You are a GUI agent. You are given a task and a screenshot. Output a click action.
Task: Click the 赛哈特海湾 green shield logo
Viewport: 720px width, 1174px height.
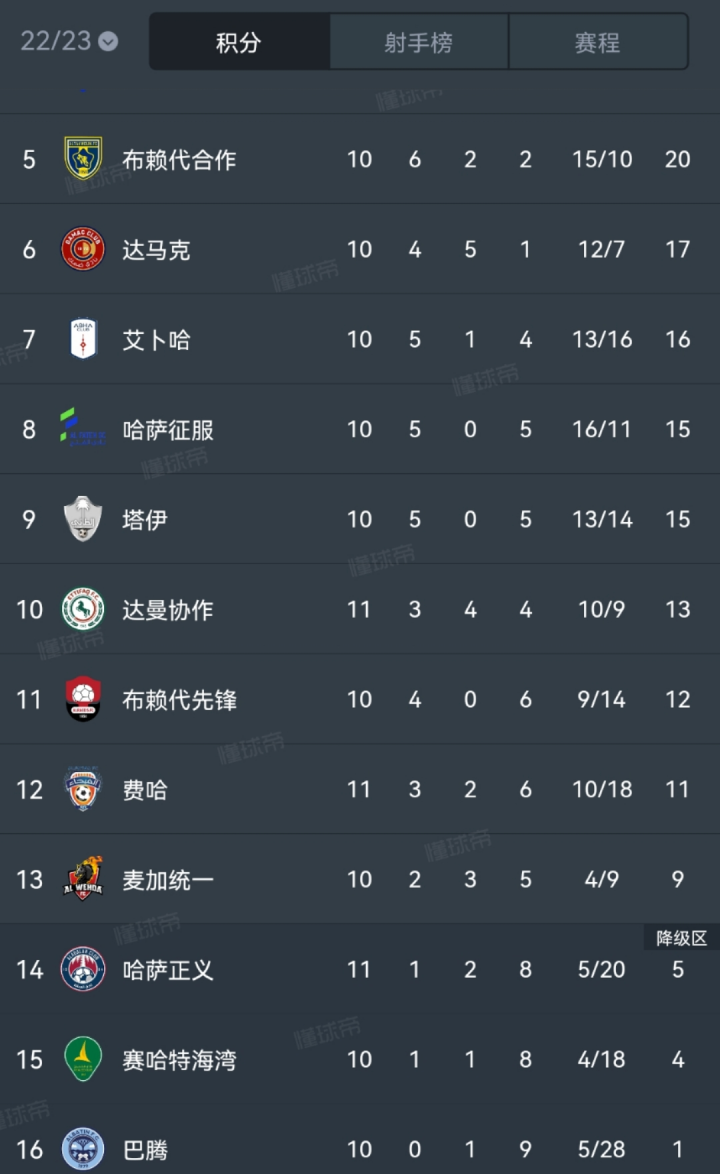82,1059
